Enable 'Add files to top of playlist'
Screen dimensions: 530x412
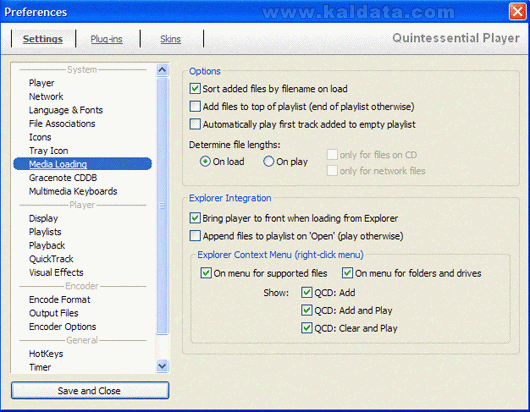coord(195,106)
